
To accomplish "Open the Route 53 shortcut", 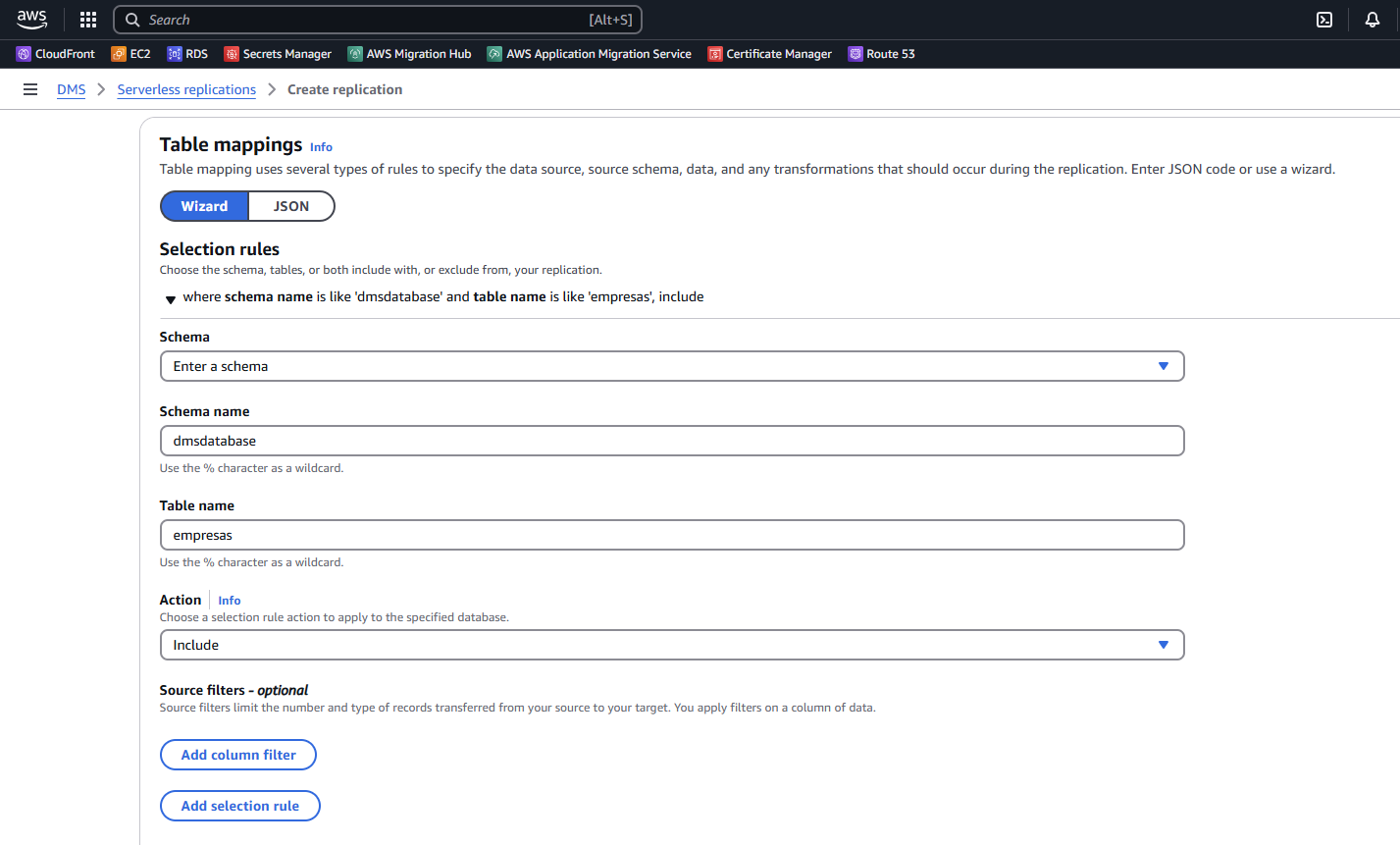I will [x=881, y=54].
